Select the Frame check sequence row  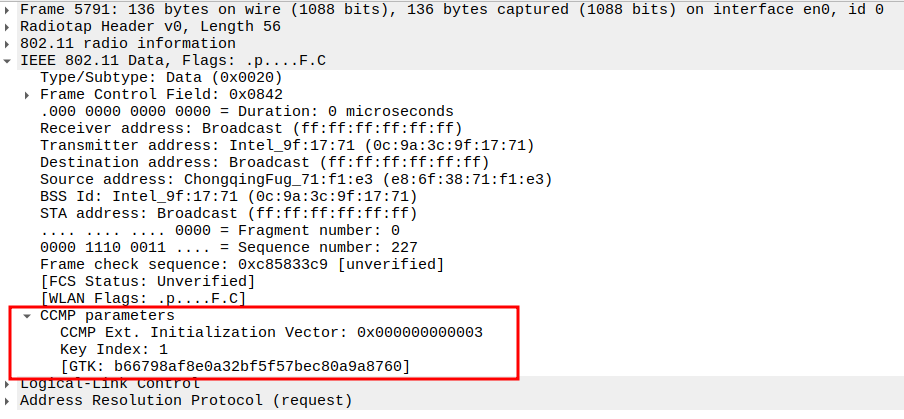[241, 264]
